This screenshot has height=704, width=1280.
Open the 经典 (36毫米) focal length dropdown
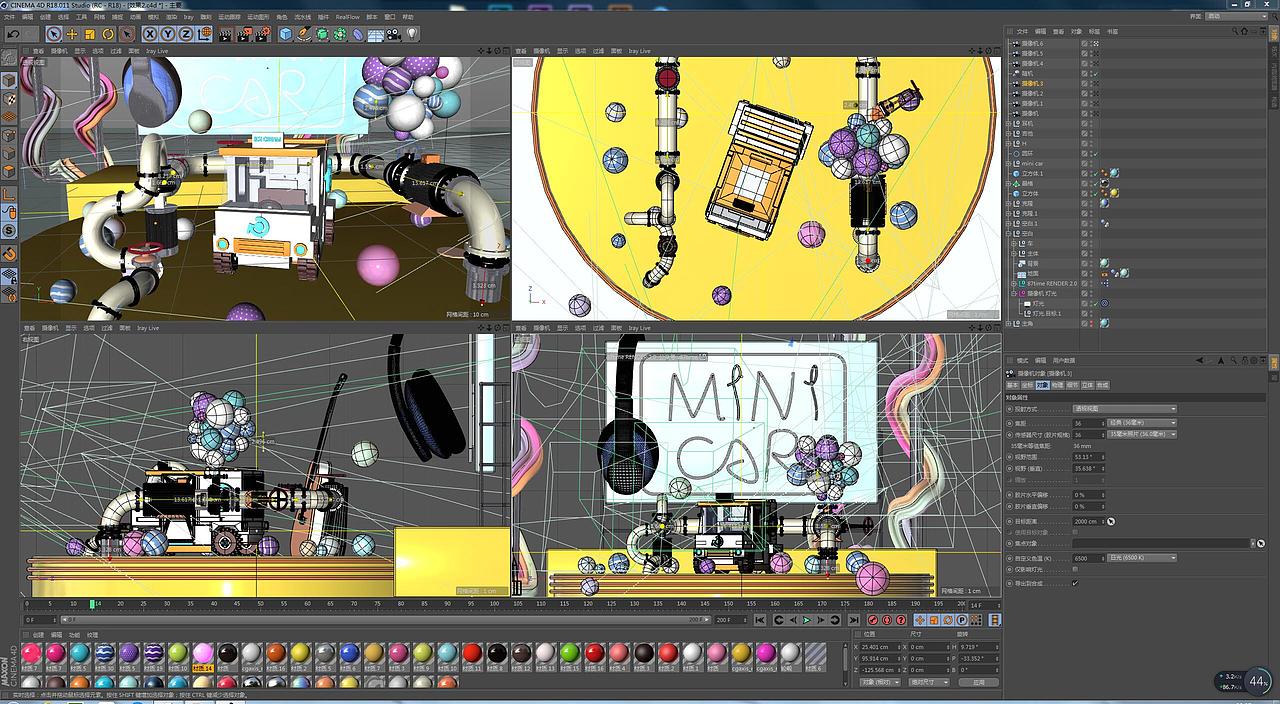pyautogui.click(x=1142, y=422)
